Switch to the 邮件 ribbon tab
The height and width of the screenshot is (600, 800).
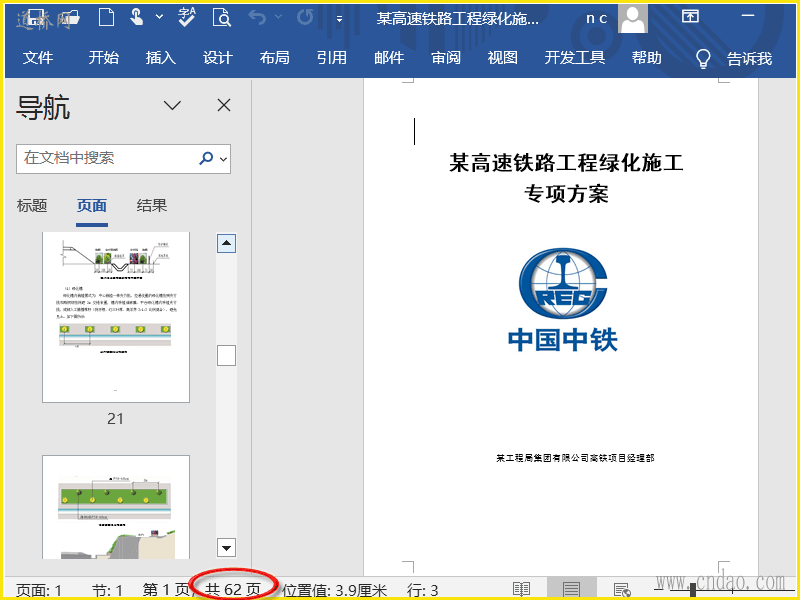click(389, 58)
